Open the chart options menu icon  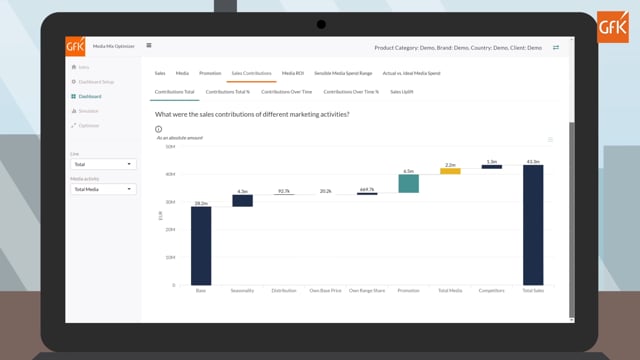[550, 140]
